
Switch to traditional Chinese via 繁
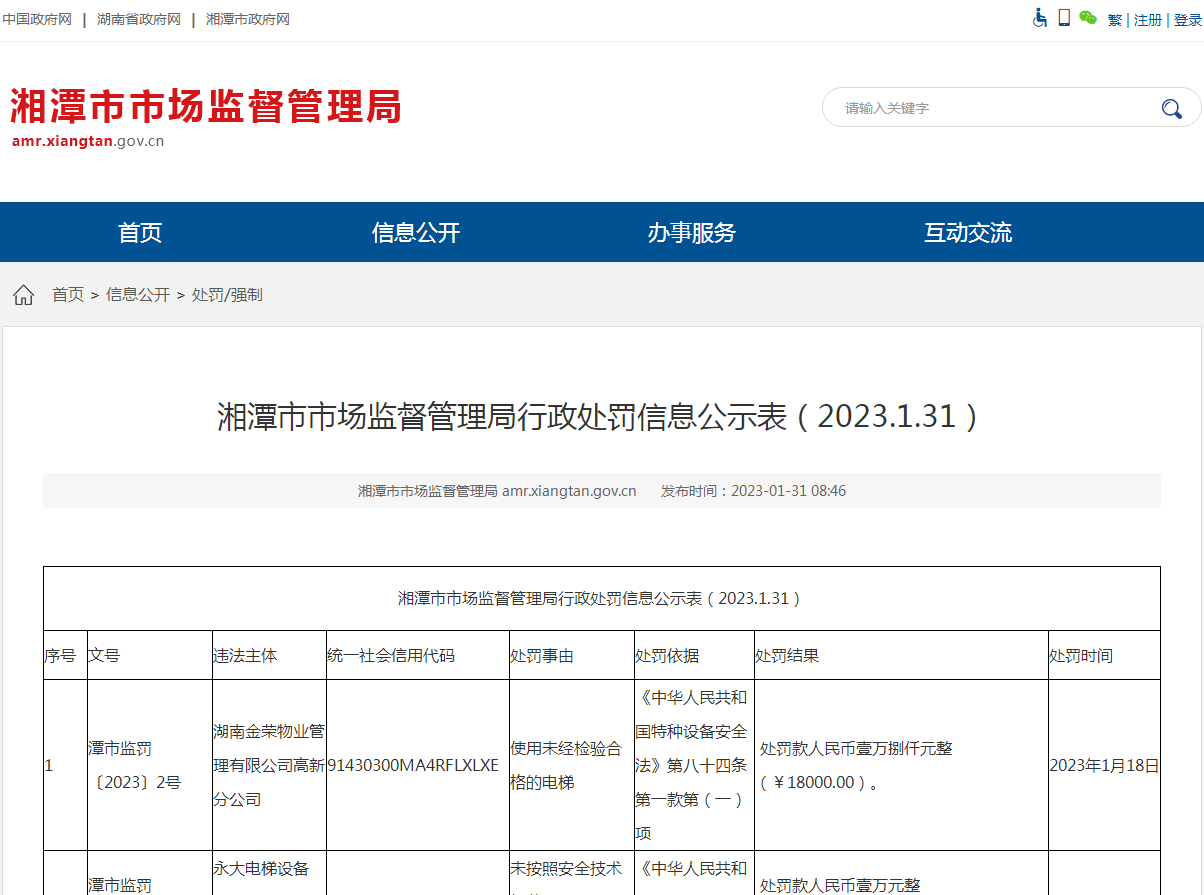[1114, 19]
